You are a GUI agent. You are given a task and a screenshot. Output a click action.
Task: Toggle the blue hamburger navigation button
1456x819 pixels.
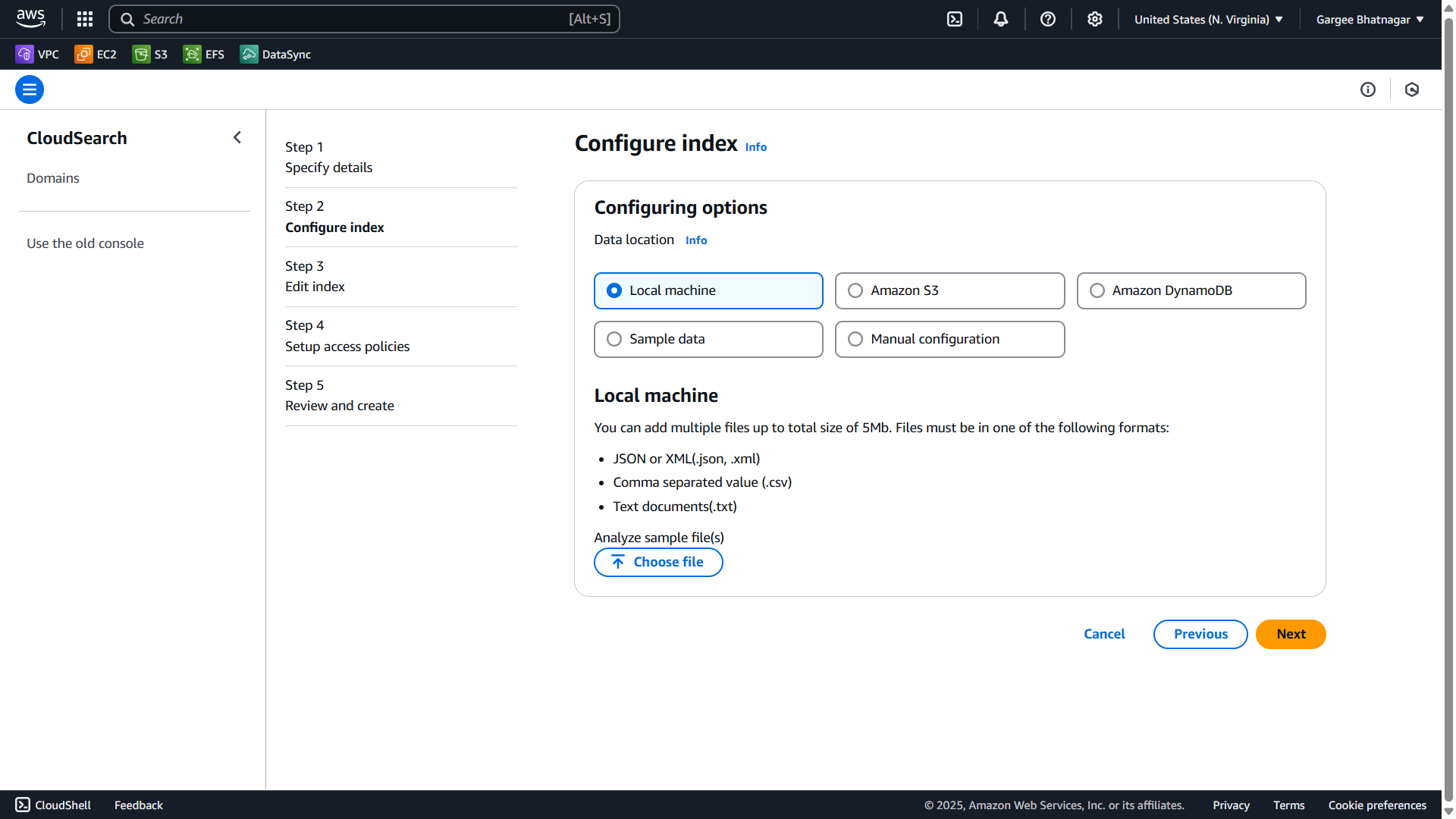click(x=30, y=89)
